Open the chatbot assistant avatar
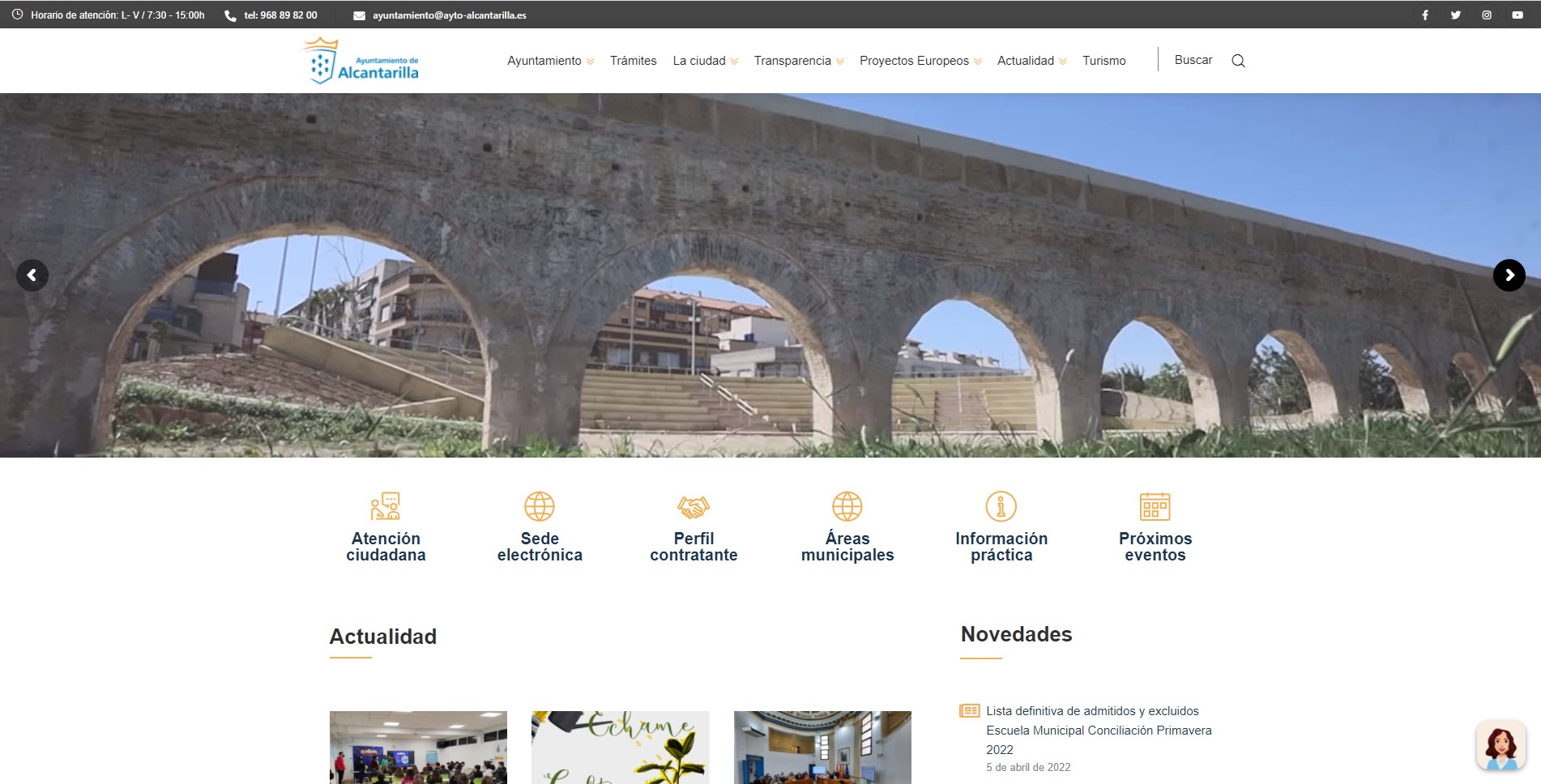The height and width of the screenshot is (784, 1541). 1500,745
